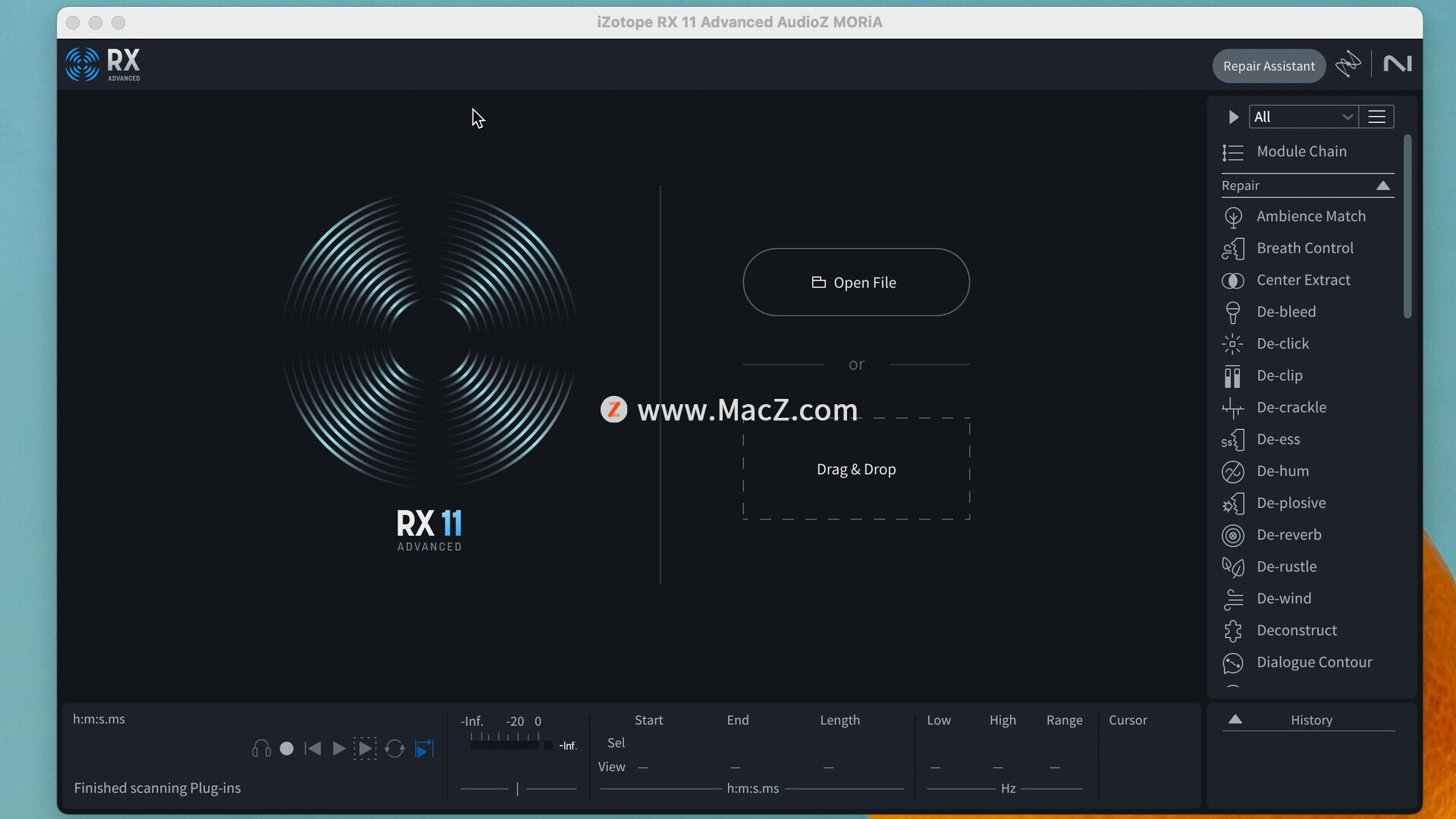The height and width of the screenshot is (819, 1456).
Task: Click the Deconstruct puzzle icon
Action: click(x=1233, y=631)
